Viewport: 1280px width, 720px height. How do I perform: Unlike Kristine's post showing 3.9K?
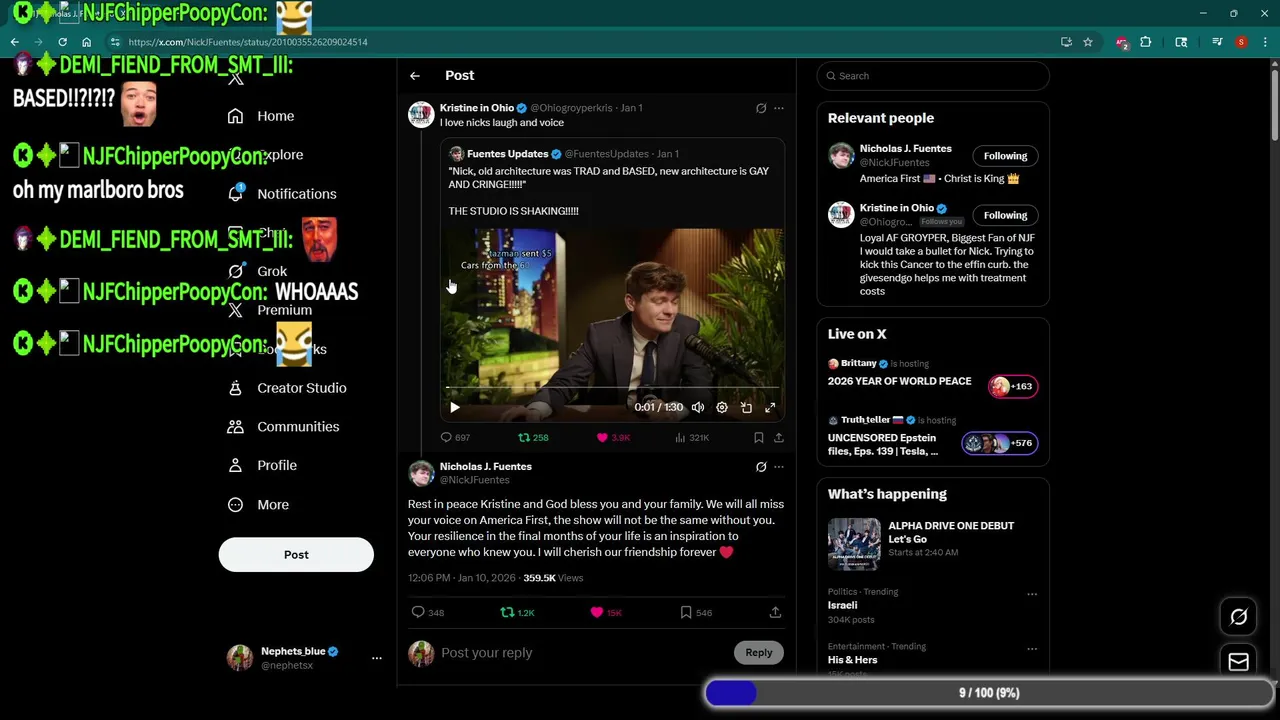(613, 437)
